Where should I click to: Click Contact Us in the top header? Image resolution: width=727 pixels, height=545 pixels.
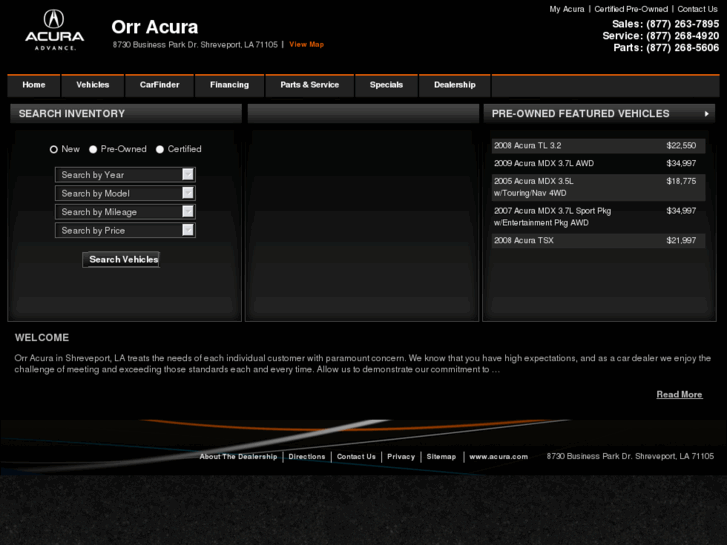point(697,9)
